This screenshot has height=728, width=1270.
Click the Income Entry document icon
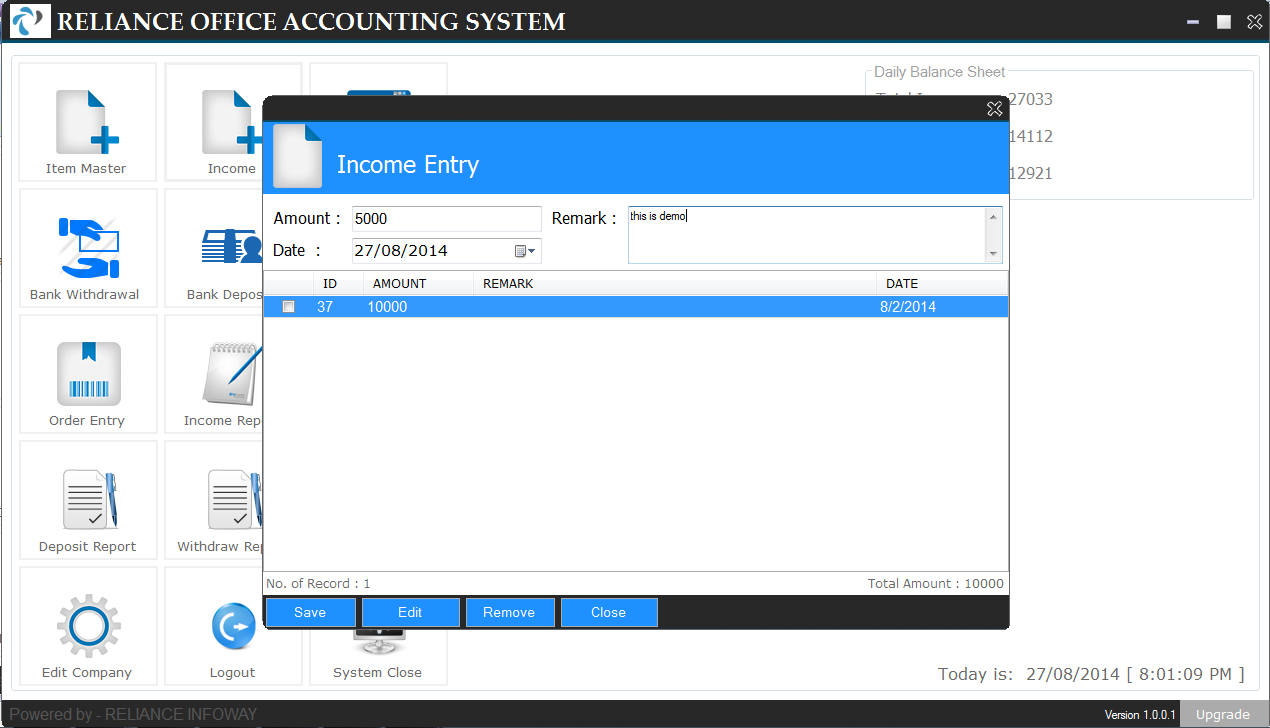tap(297, 156)
